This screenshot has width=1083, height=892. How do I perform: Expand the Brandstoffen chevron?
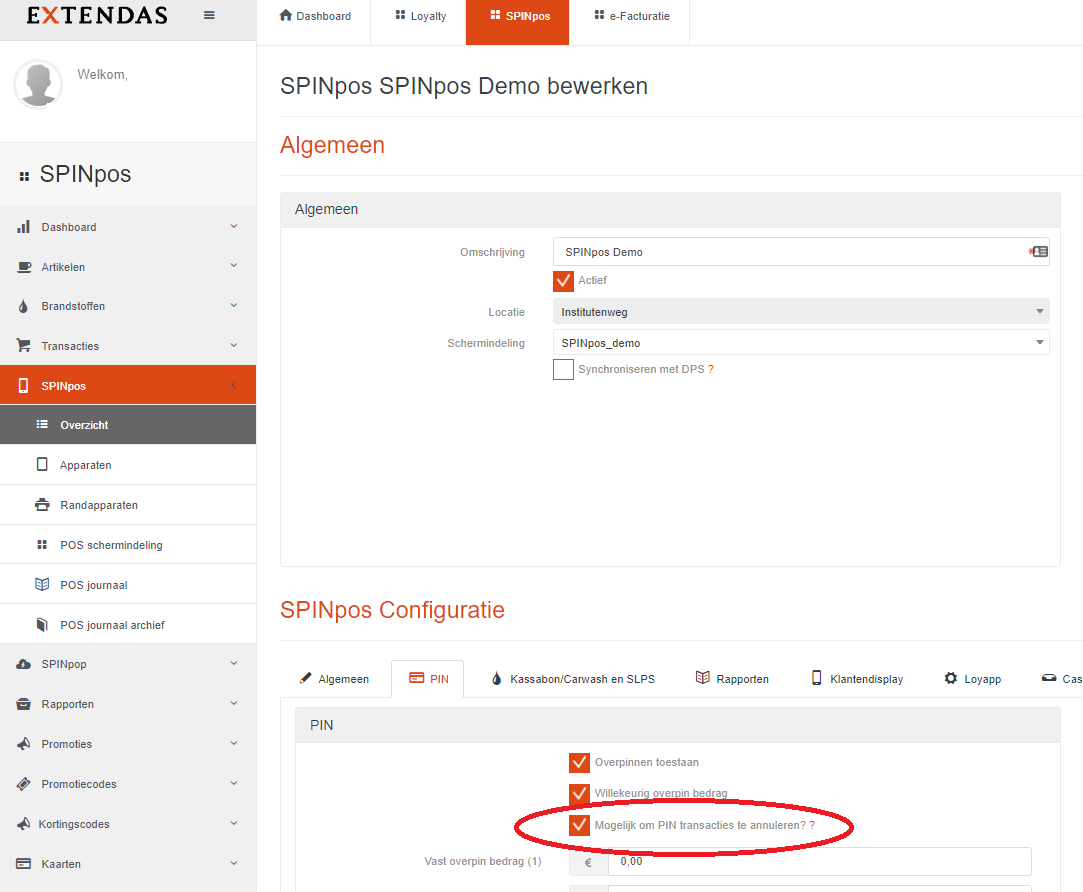point(233,305)
